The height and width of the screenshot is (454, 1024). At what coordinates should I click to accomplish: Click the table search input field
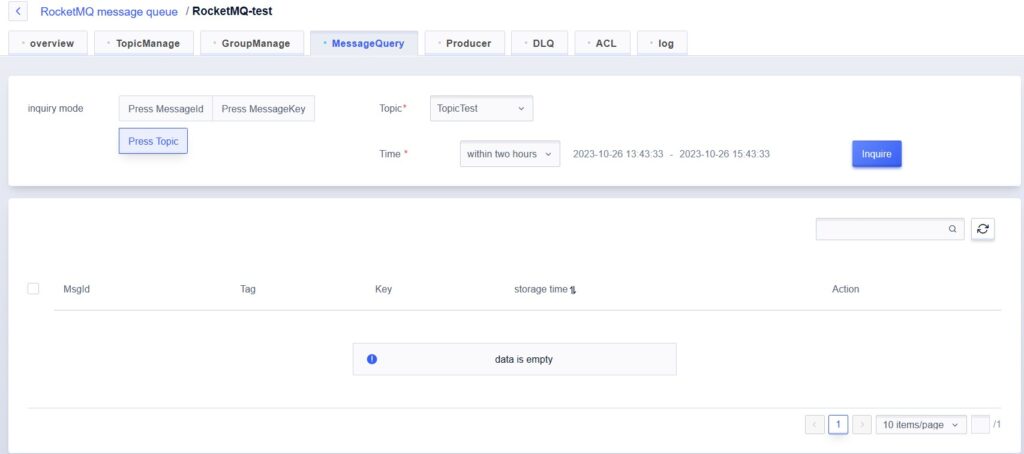880,229
